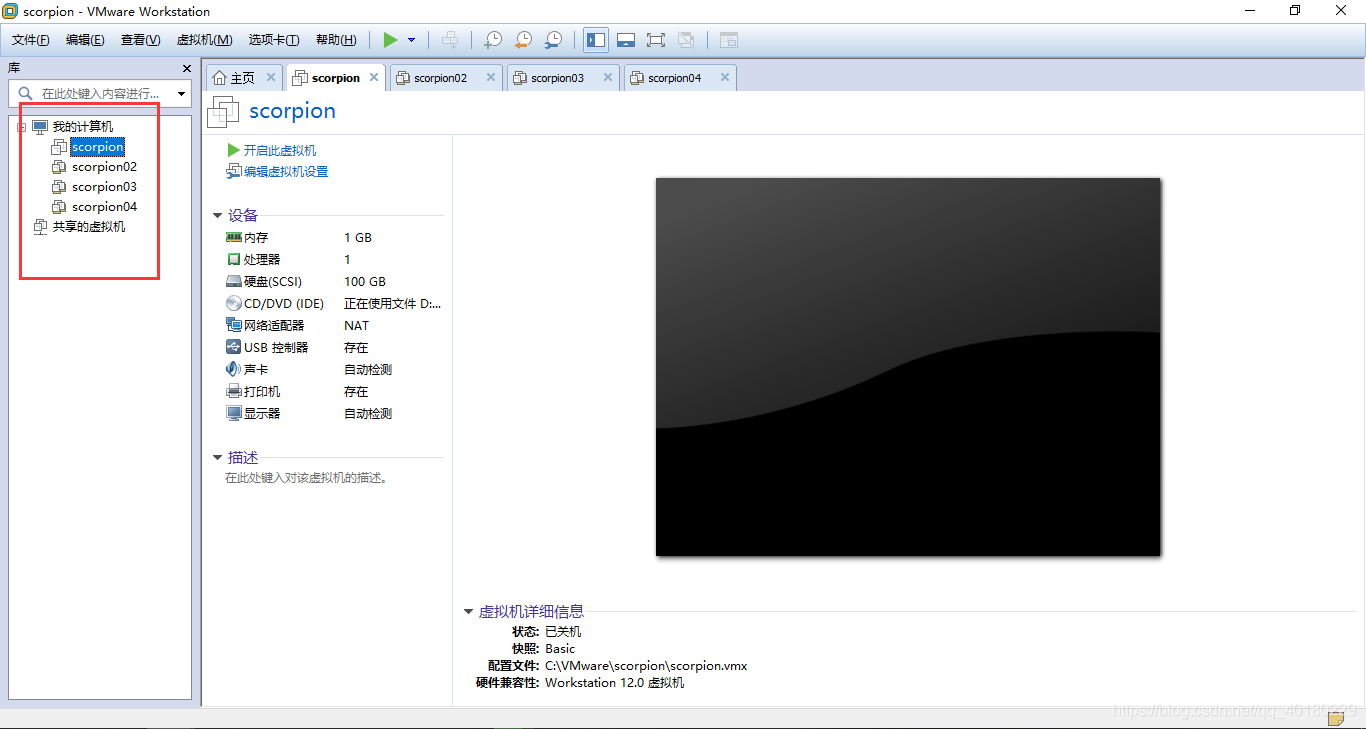The width and height of the screenshot is (1366, 729).
Task: Open the power options dropdown arrow
Action: 411,40
